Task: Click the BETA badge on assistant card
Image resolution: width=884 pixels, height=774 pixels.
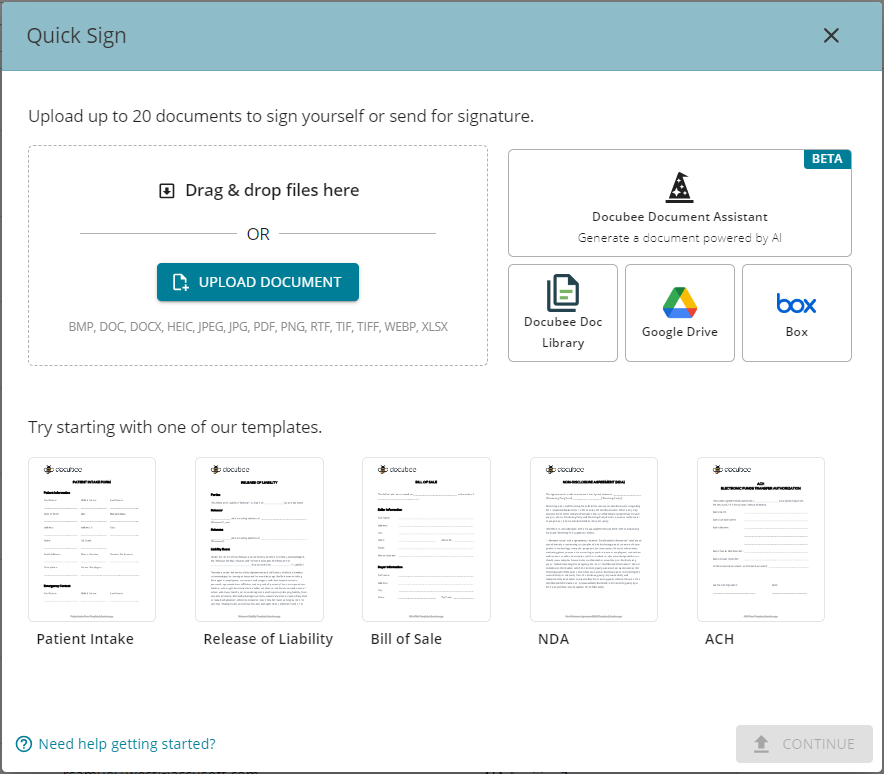Action: click(827, 159)
